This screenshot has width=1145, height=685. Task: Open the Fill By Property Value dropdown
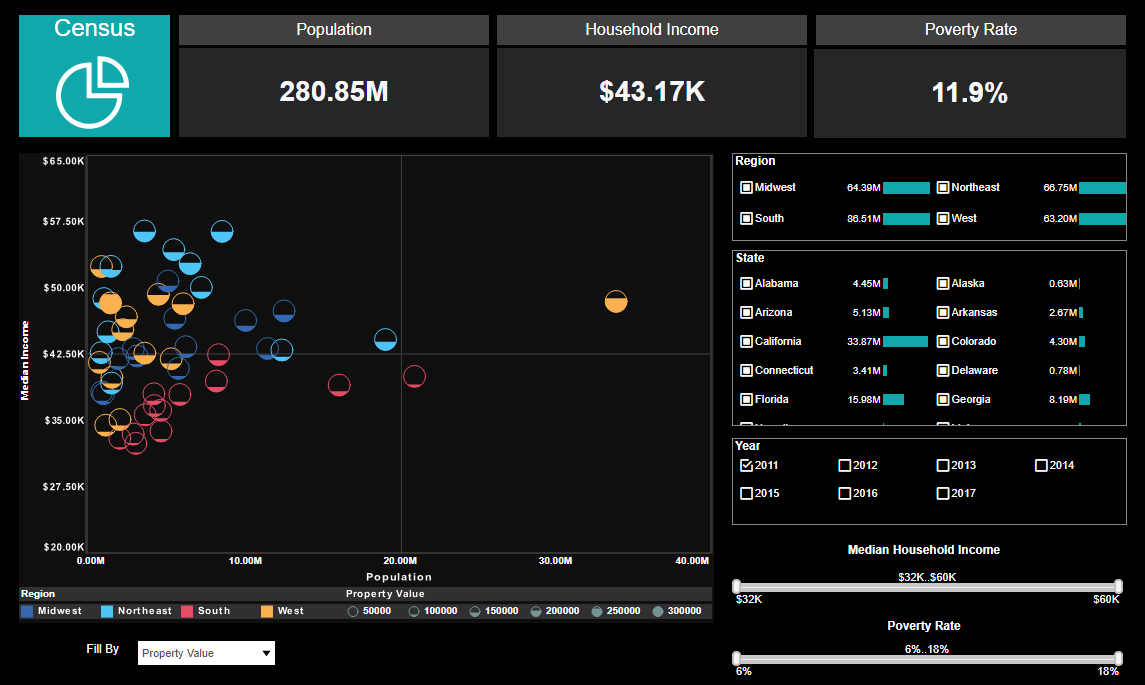205,652
